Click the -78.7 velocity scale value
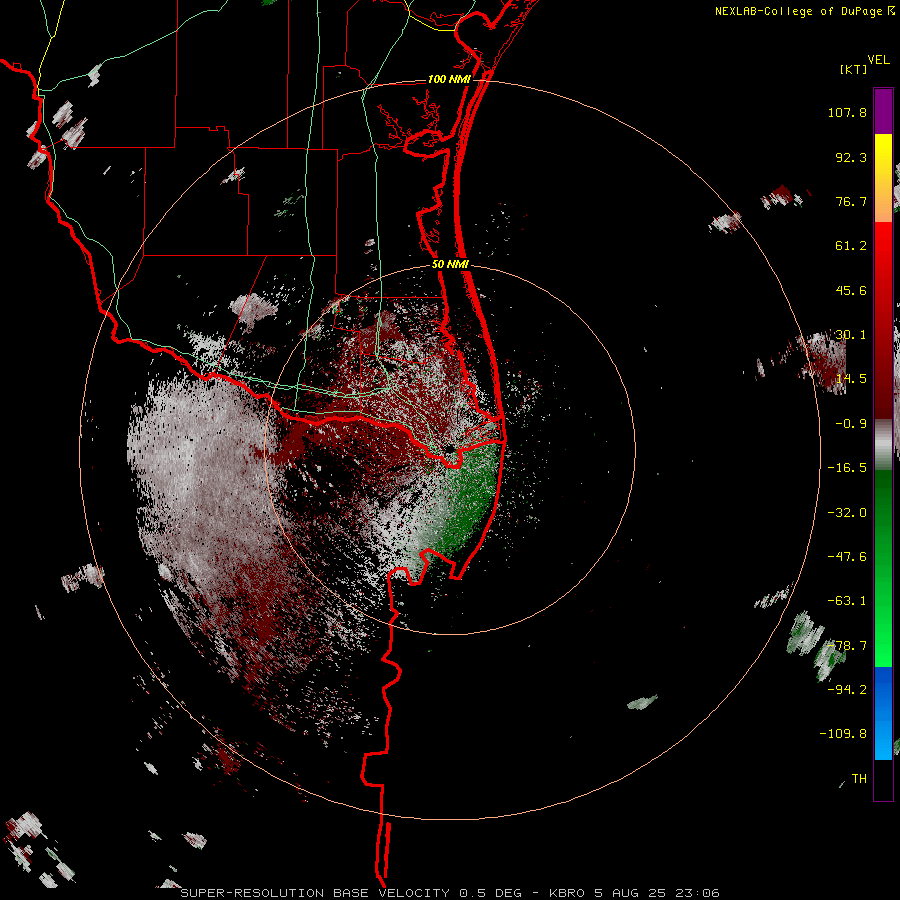 click(847, 646)
